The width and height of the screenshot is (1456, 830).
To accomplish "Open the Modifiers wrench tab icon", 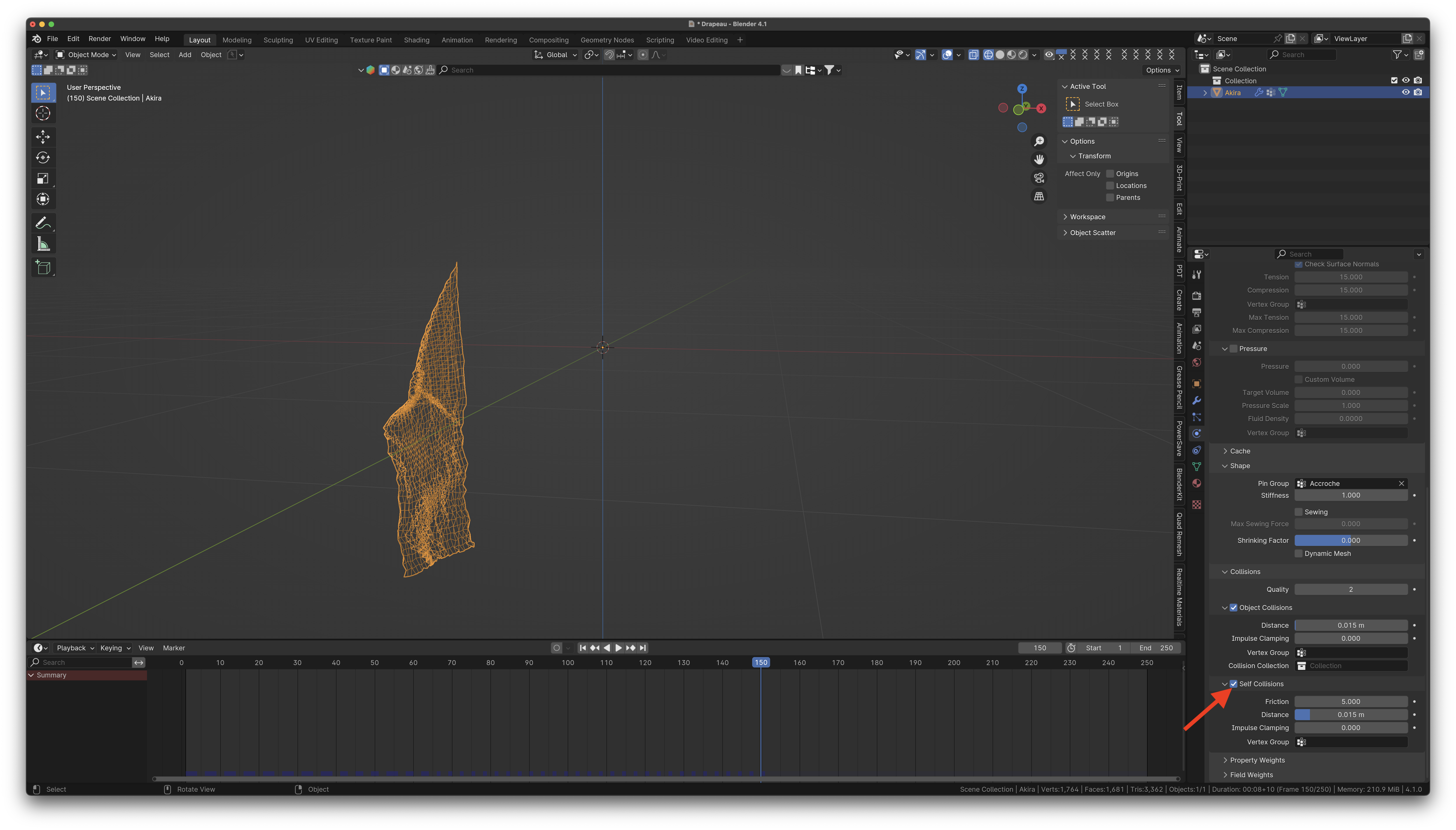I will [1197, 400].
